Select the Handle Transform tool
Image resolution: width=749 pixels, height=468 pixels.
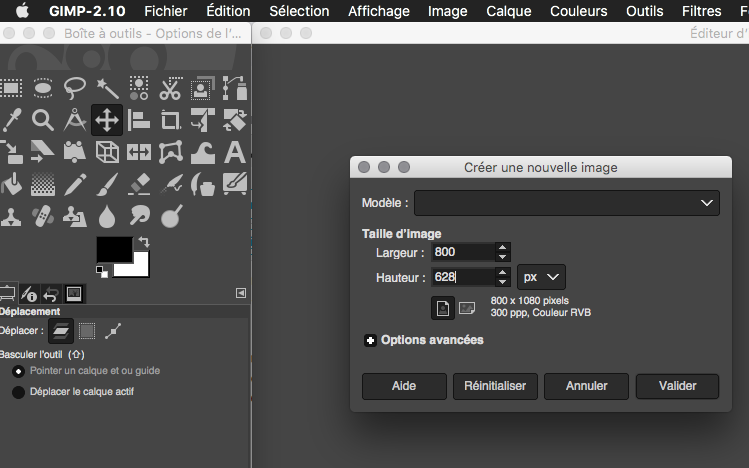pos(75,152)
